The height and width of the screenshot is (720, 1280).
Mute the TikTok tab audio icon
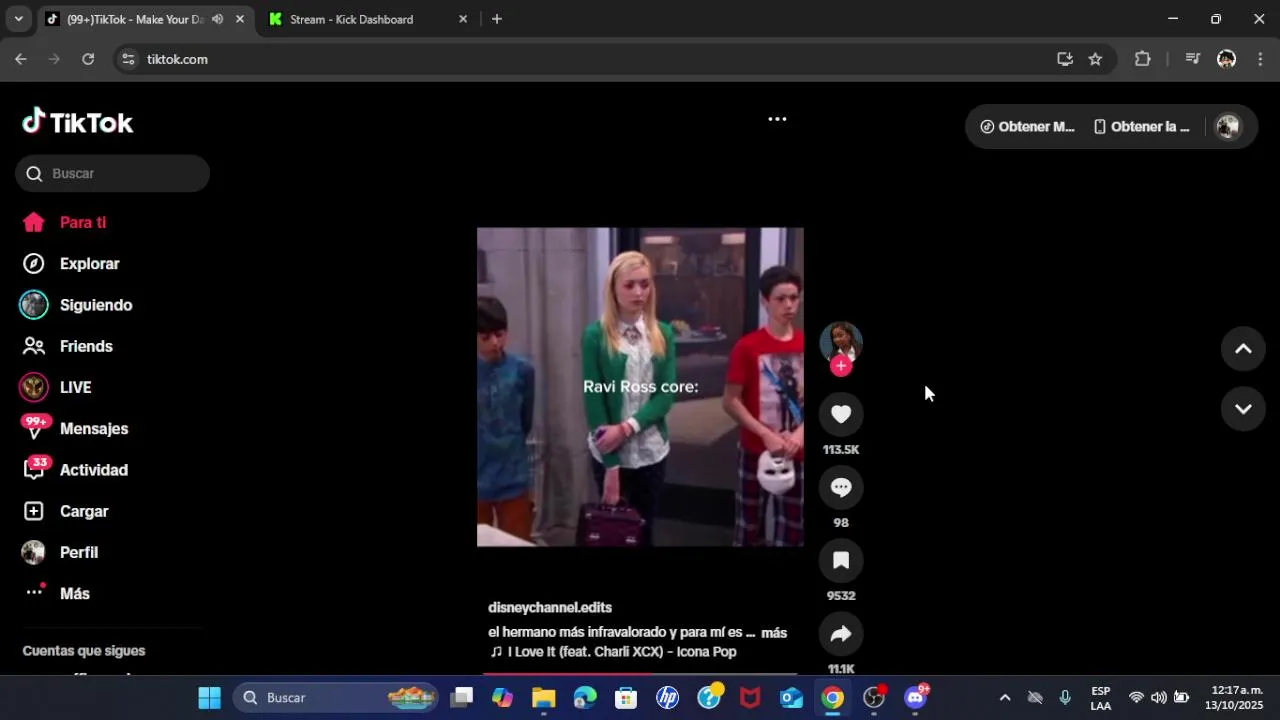[217, 19]
